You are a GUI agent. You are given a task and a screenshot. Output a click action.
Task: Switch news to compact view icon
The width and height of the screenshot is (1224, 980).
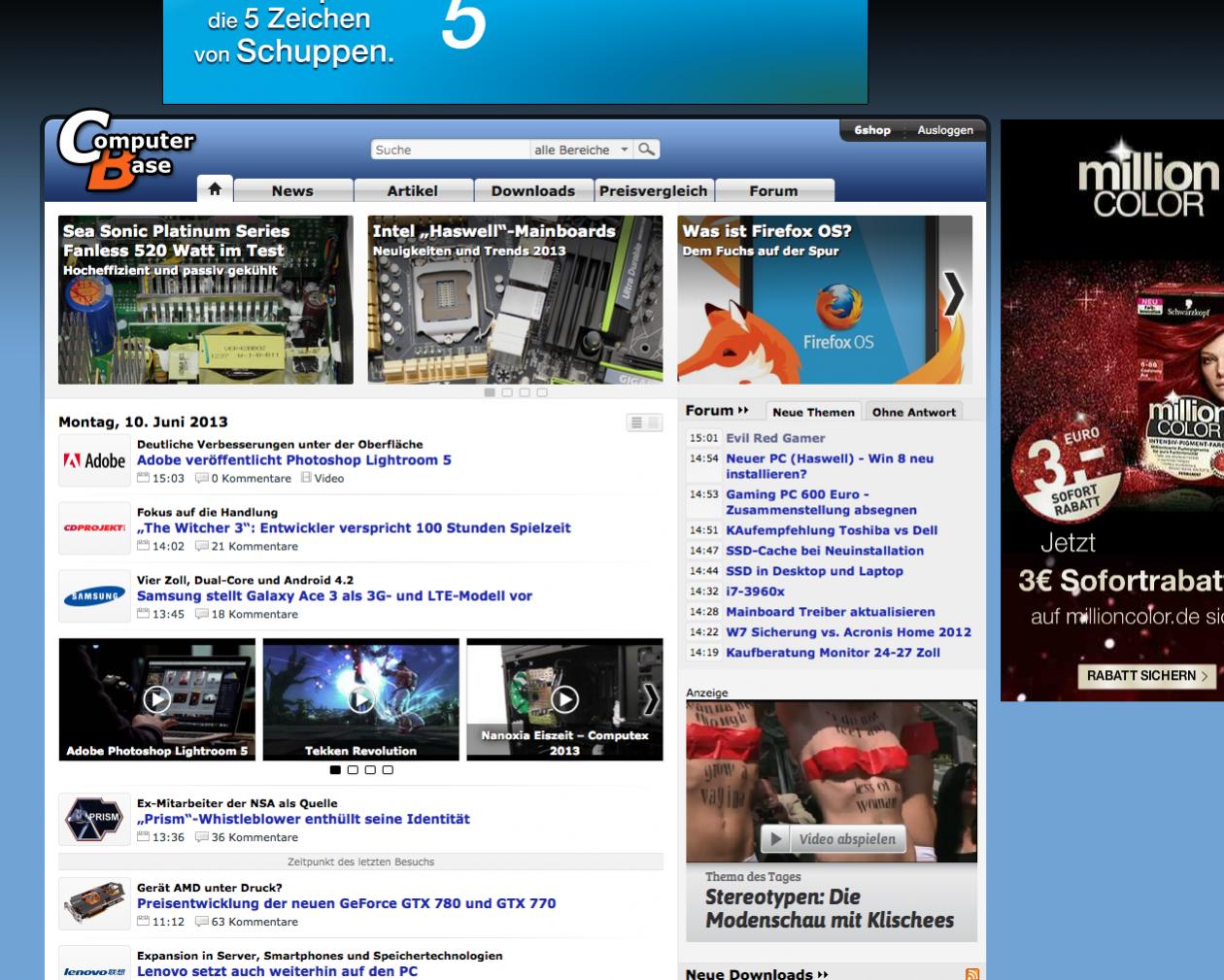[654, 422]
